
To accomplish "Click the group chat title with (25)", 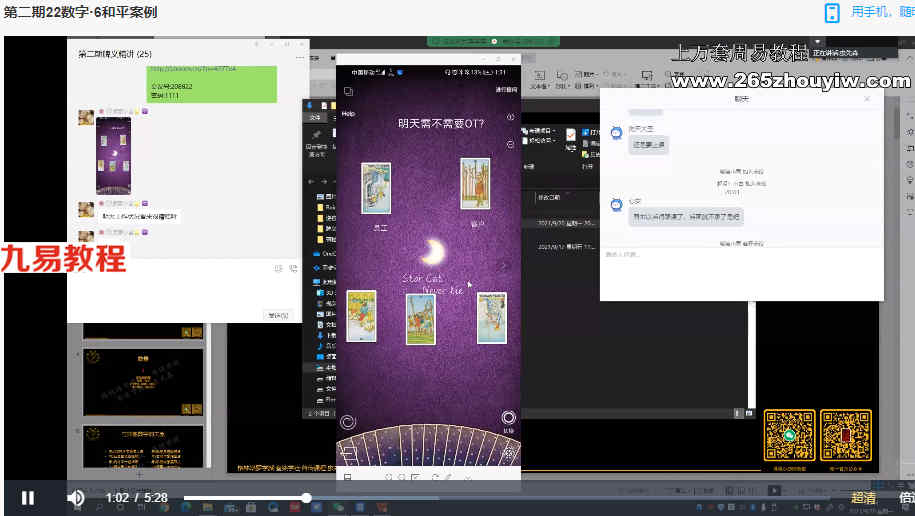I will click(115, 54).
